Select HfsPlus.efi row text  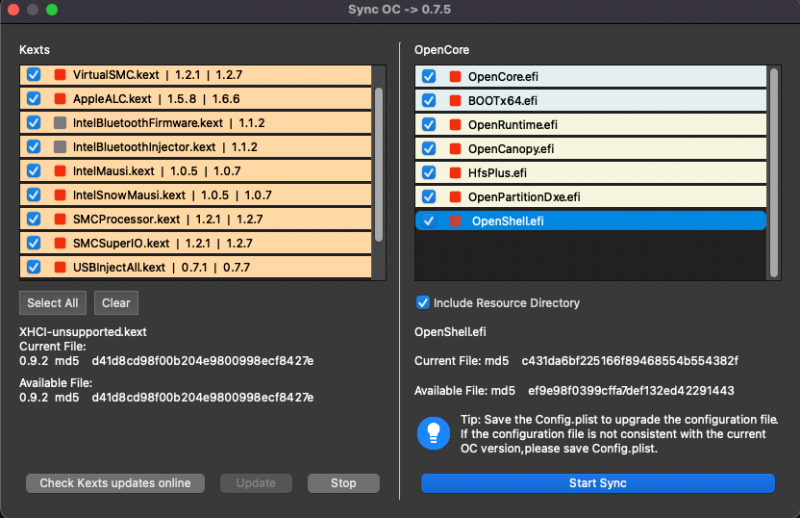pos(497,172)
